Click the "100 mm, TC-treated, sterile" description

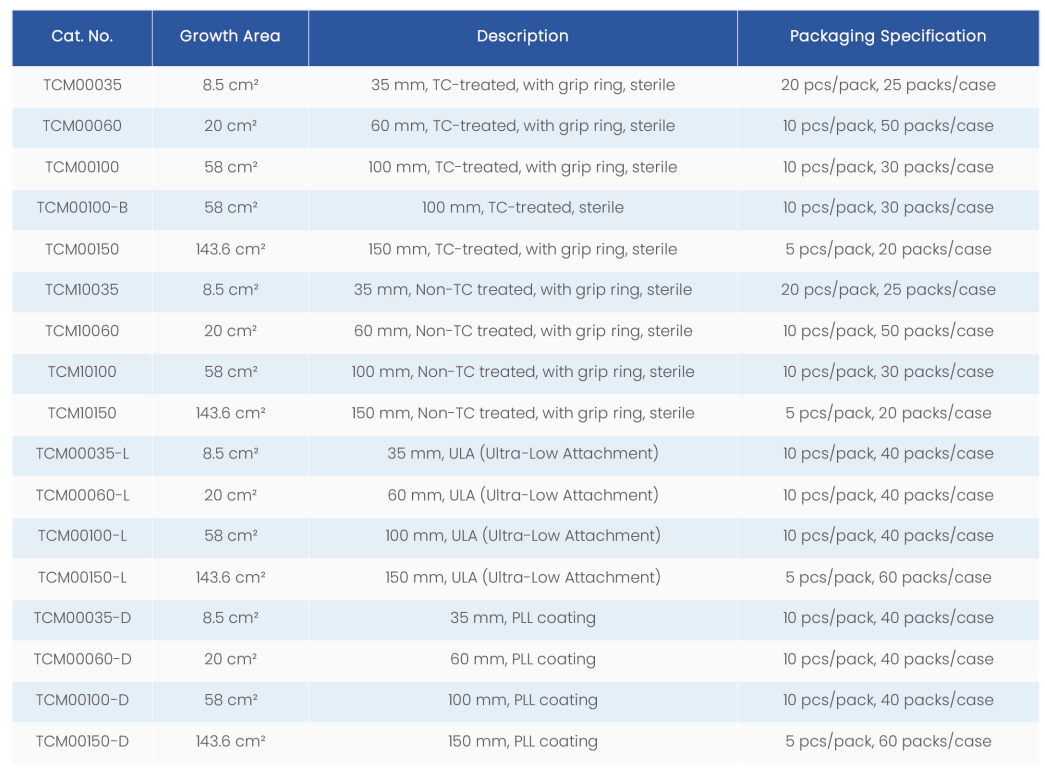(x=522, y=208)
